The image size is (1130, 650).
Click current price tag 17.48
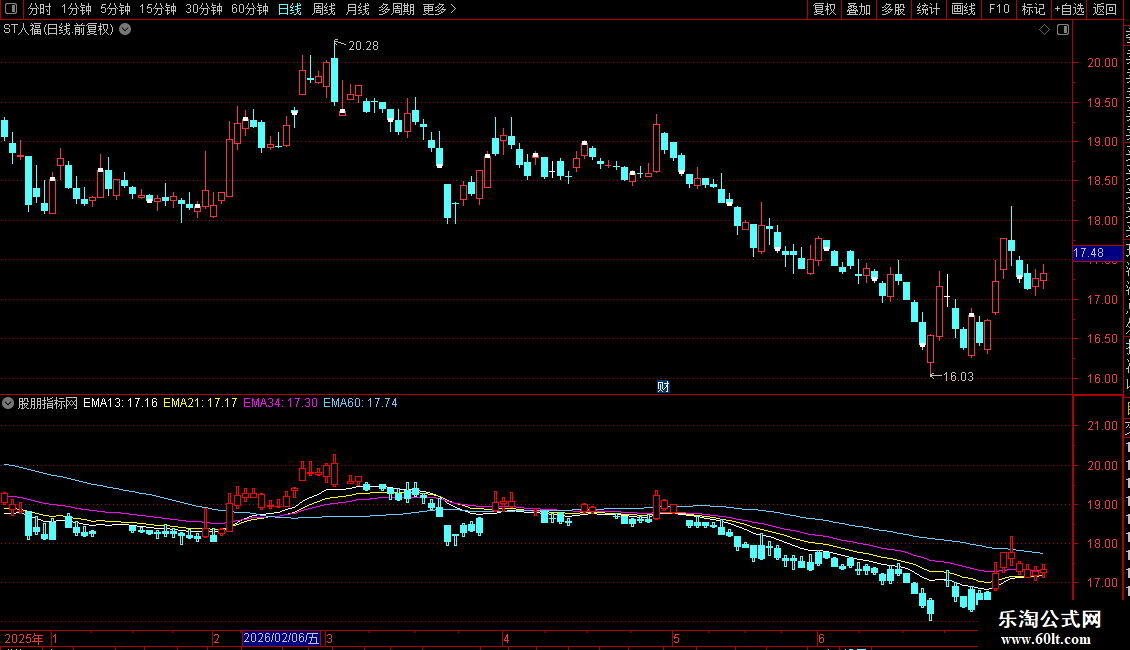(x=1097, y=253)
